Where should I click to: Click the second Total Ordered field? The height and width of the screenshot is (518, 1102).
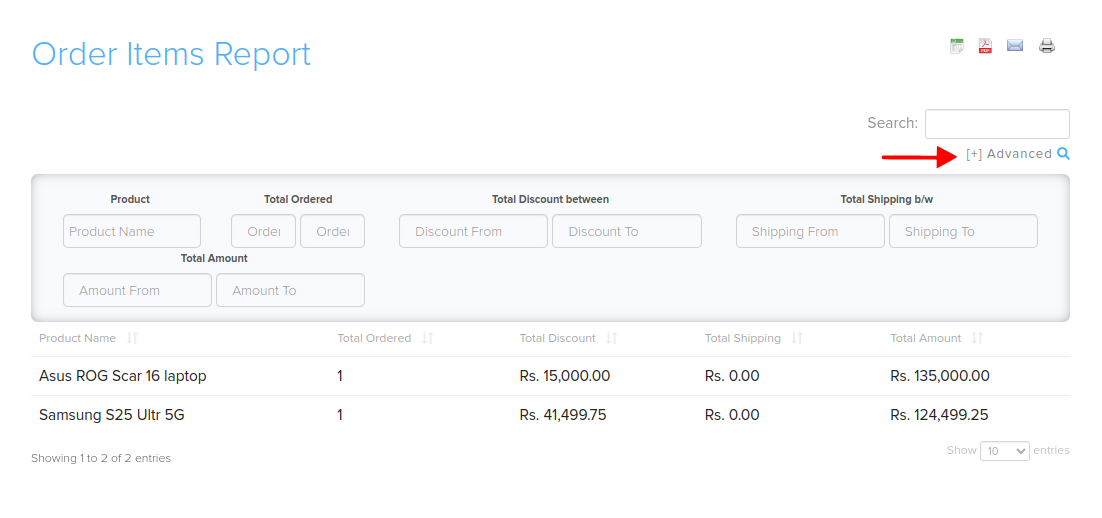click(x=332, y=231)
